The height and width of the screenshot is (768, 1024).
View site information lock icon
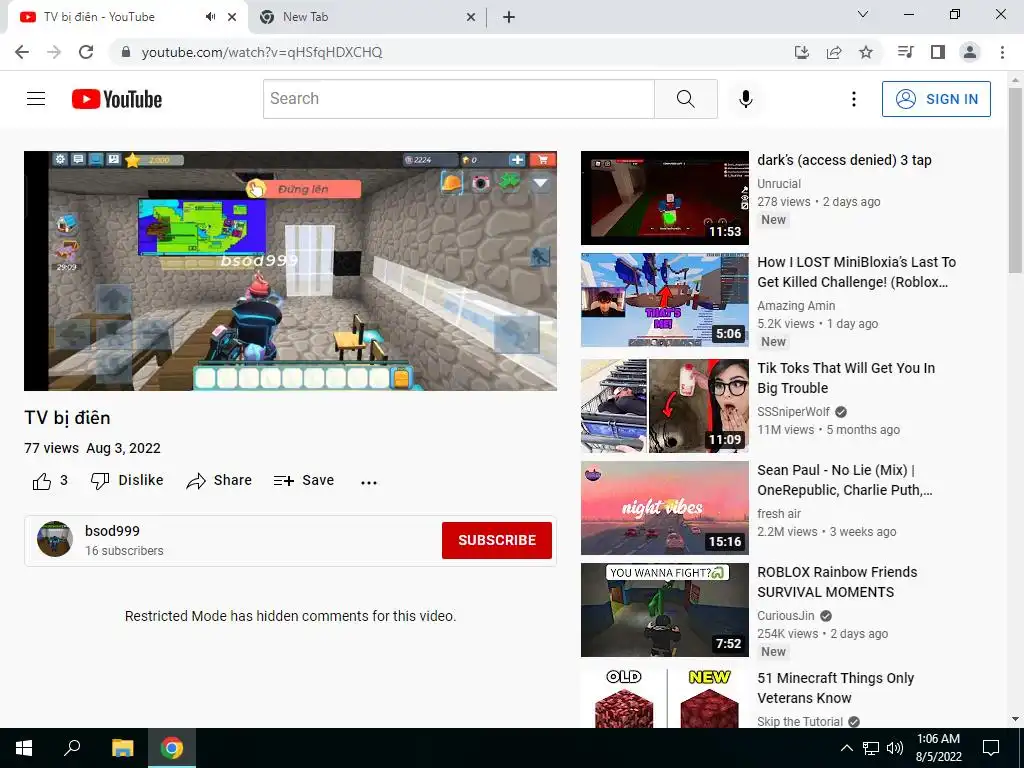pos(126,52)
